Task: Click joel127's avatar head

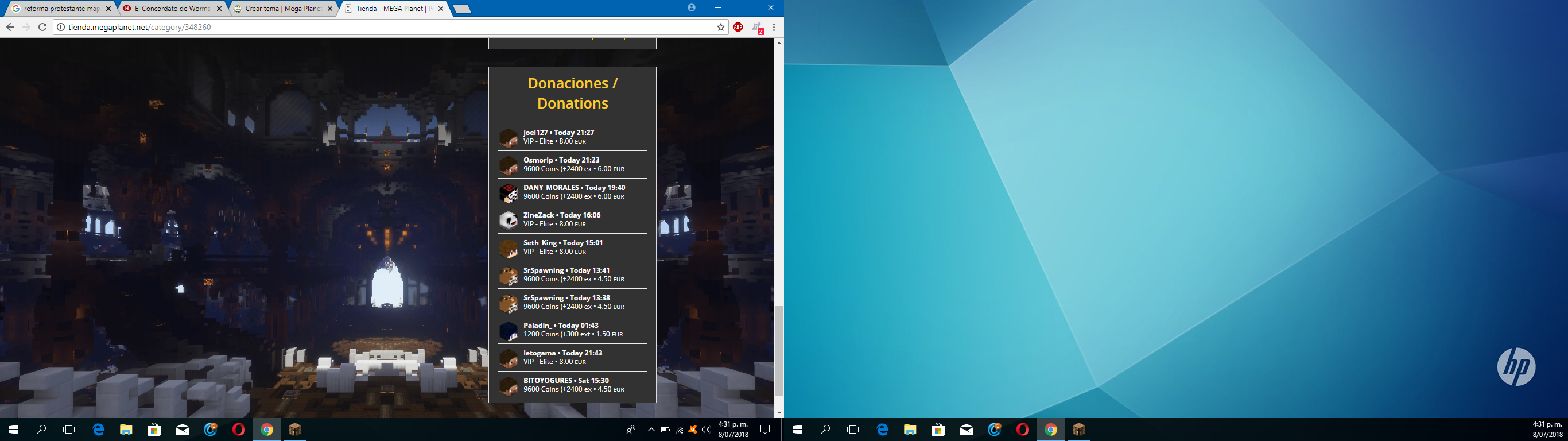Action: pos(509,138)
